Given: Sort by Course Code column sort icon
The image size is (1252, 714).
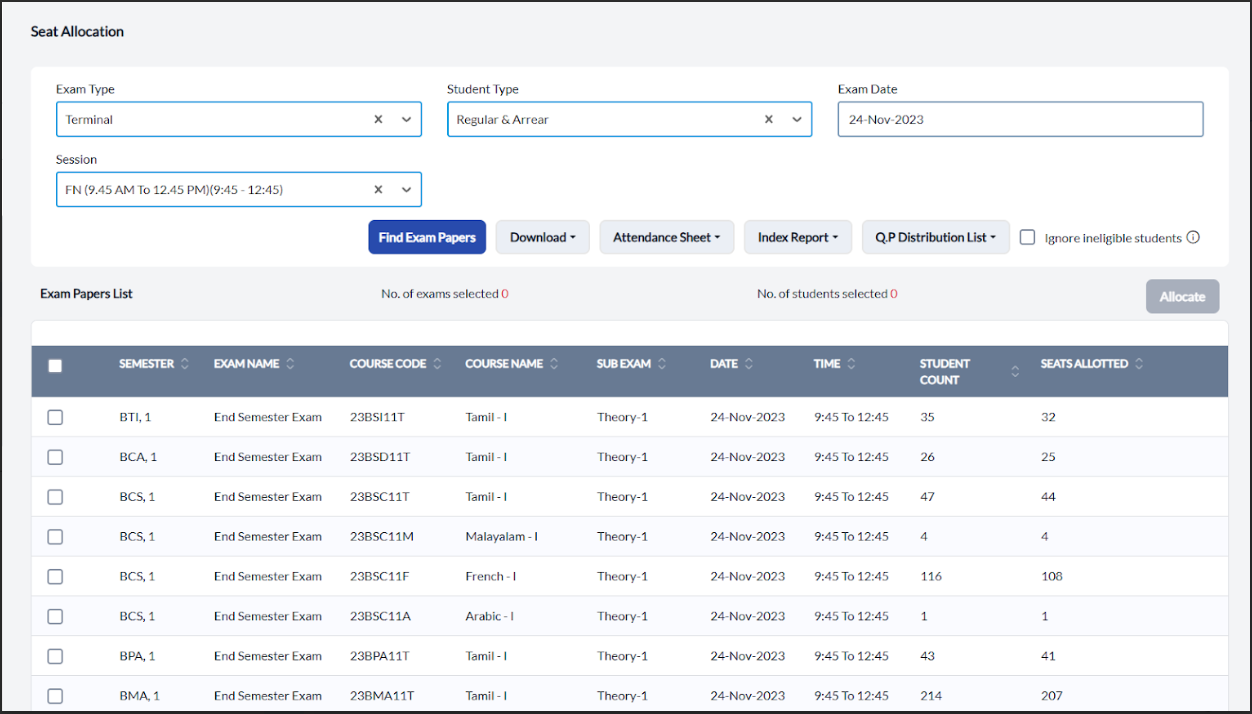Looking at the screenshot, I should [437, 364].
